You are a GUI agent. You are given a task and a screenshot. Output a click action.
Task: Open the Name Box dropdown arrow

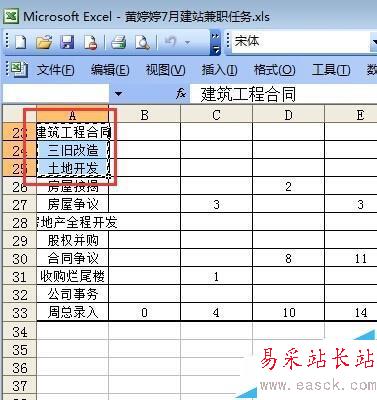pos(118,94)
